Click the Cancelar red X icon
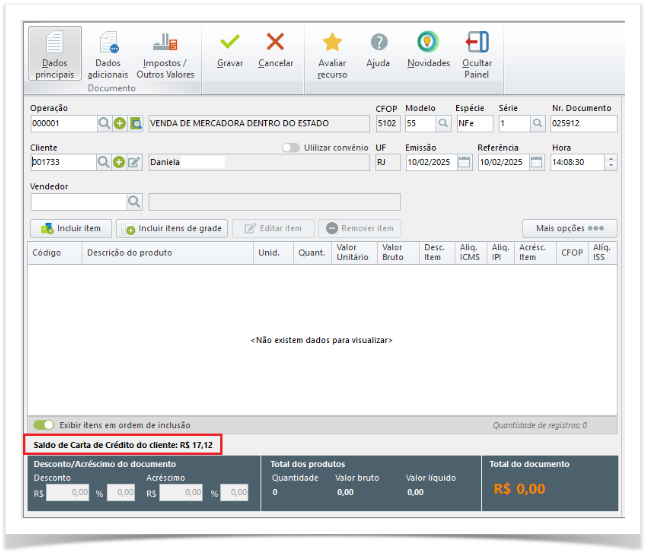Image resolution: width=649 pixels, height=553 pixels. (275, 42)
